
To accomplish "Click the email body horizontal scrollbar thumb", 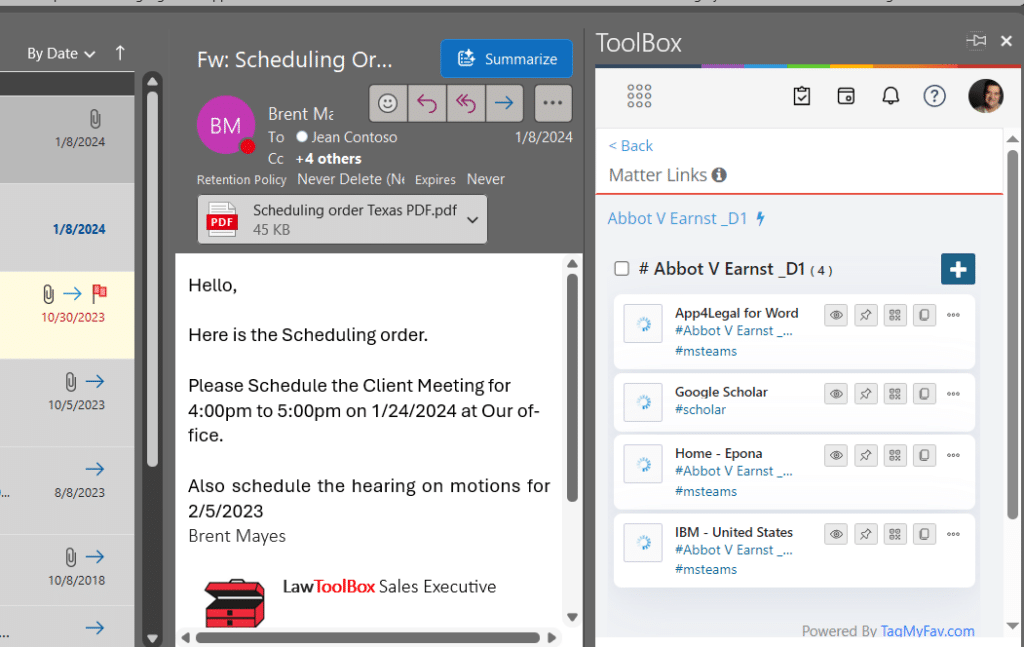I will click(368, 637).
